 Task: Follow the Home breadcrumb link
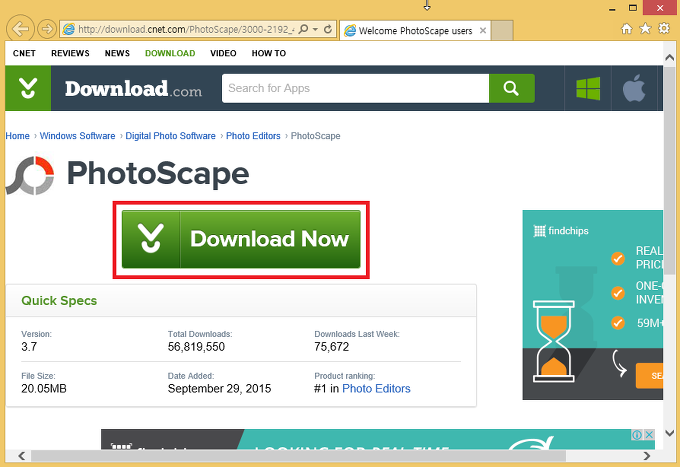[17, 136]
